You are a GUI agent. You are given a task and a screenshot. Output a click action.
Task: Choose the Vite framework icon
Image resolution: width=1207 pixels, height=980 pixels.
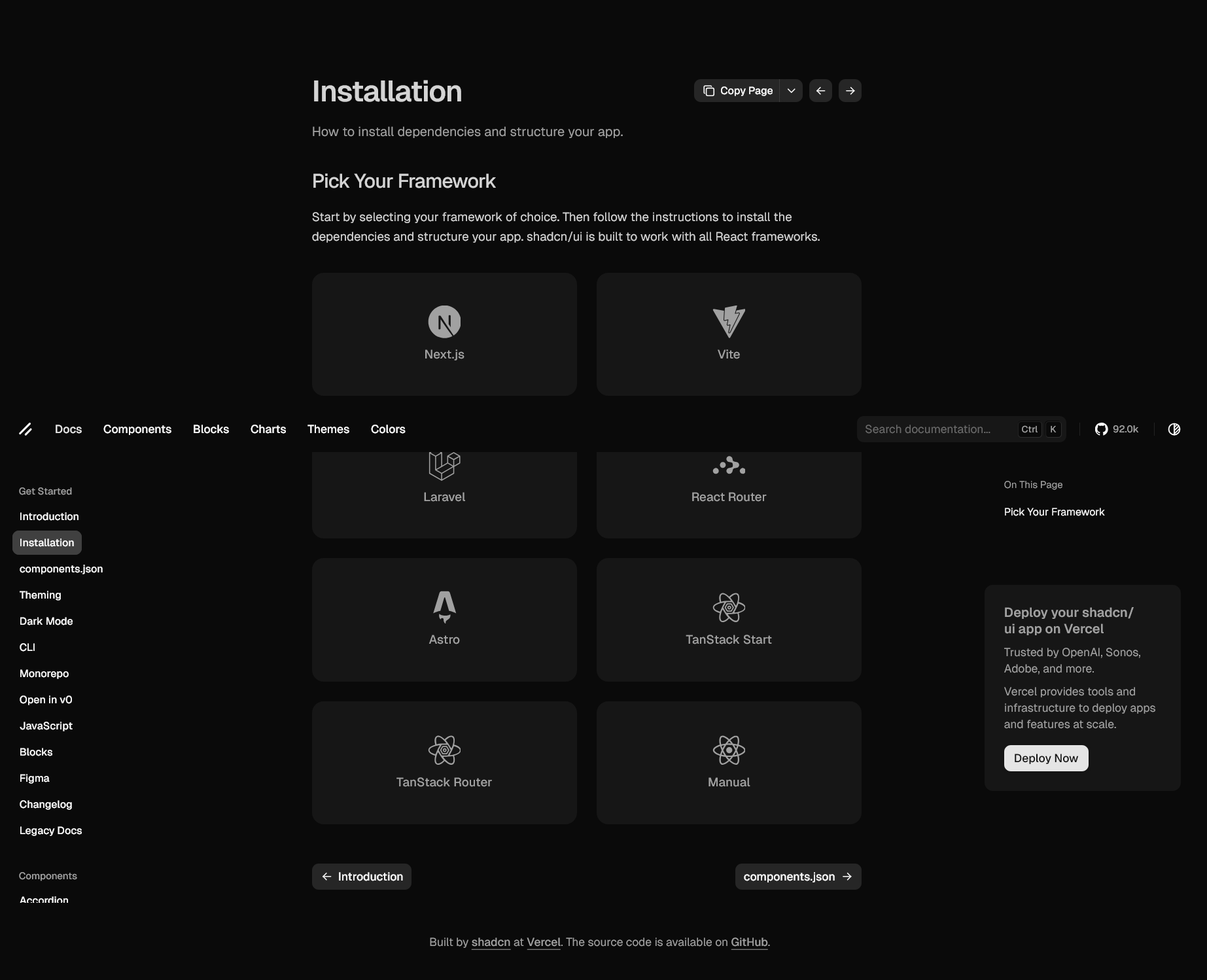pos(728,321)
